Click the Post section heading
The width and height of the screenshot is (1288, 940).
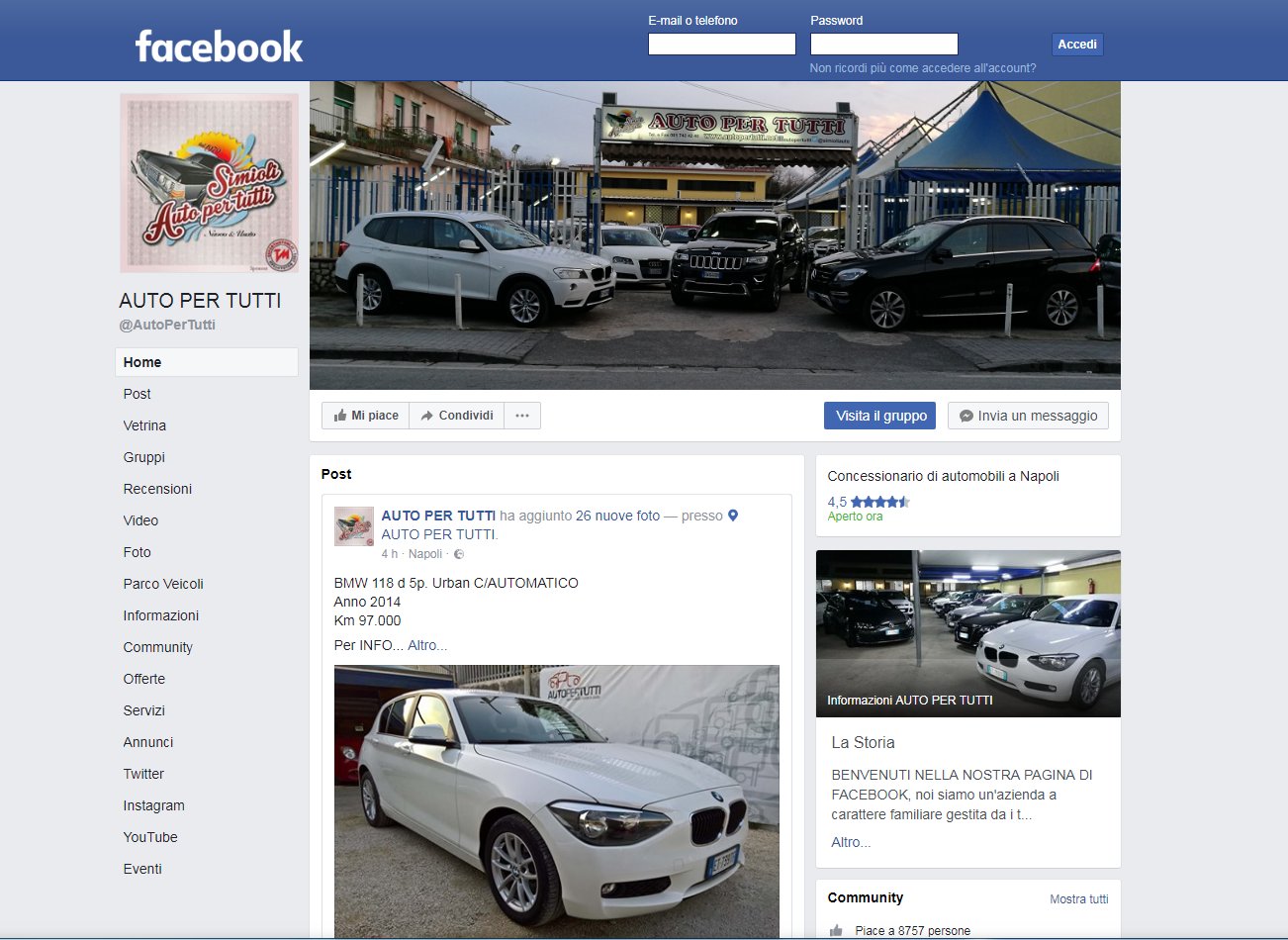click(336, 474)
